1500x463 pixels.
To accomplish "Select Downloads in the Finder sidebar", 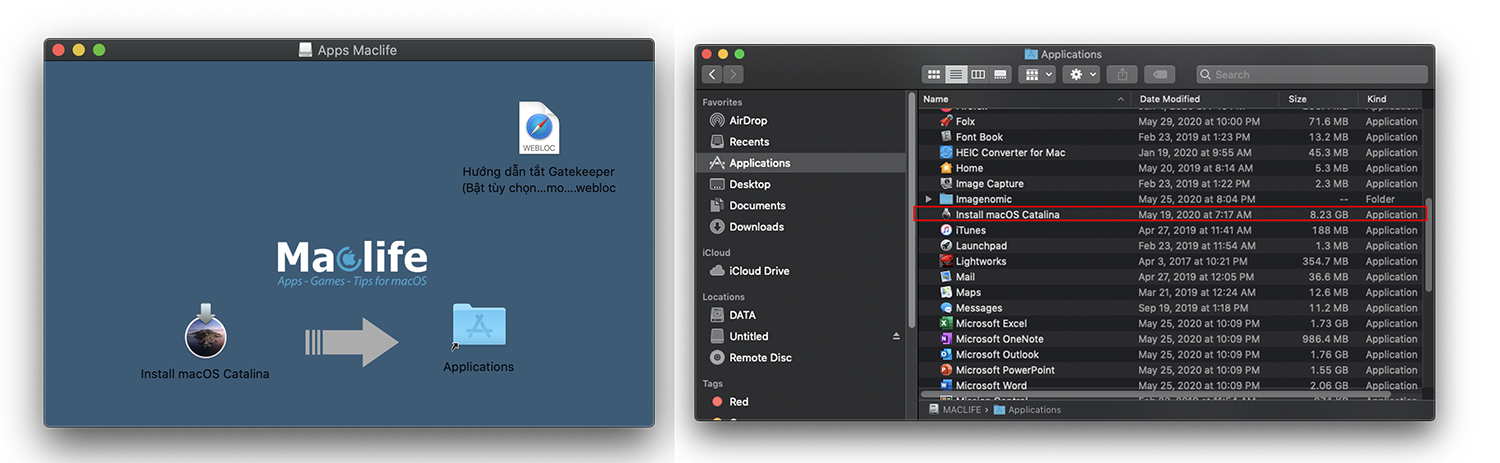I will coord(756,227).
